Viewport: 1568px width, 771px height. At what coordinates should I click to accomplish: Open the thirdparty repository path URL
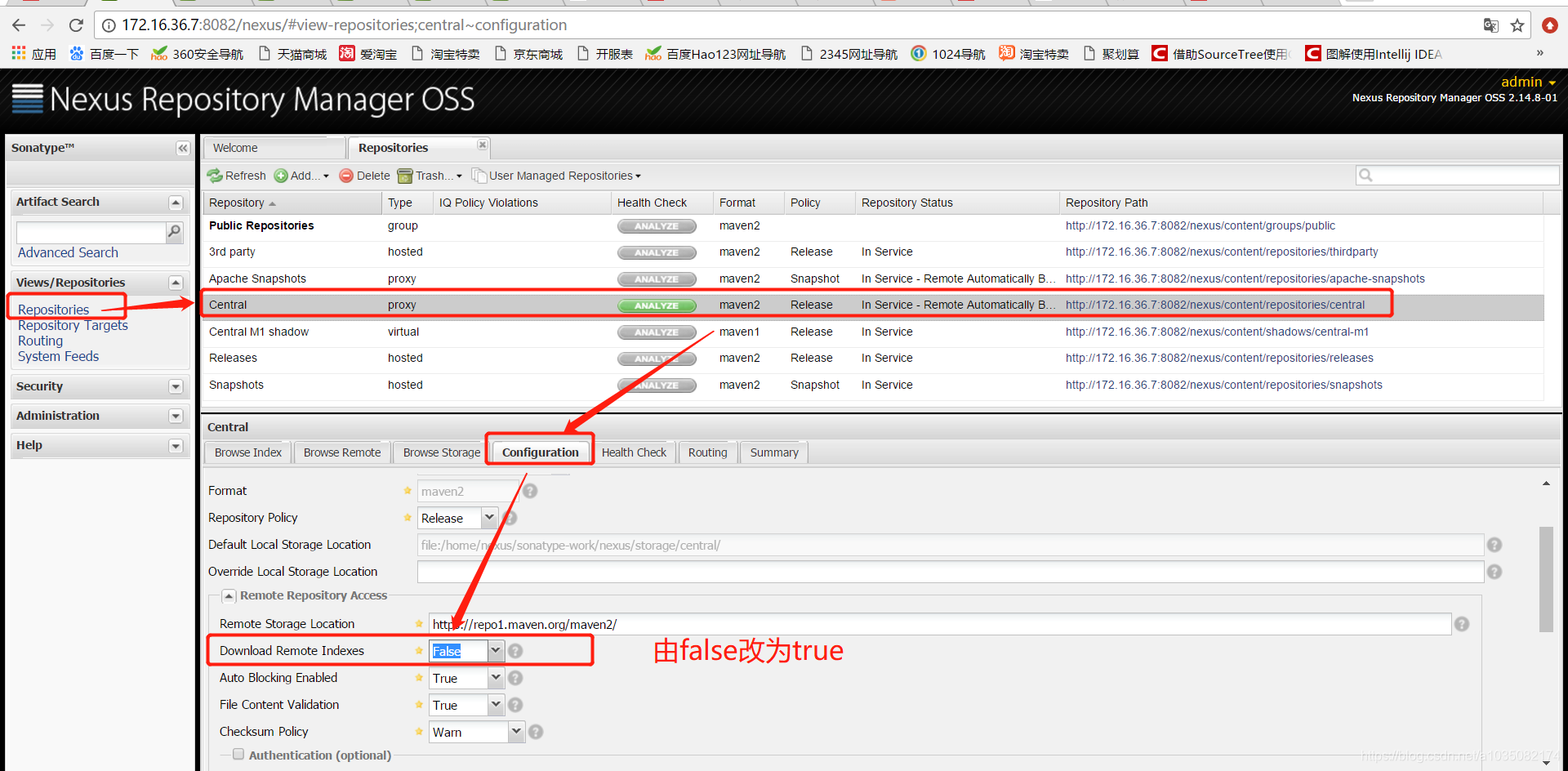tap(1222, 252)
